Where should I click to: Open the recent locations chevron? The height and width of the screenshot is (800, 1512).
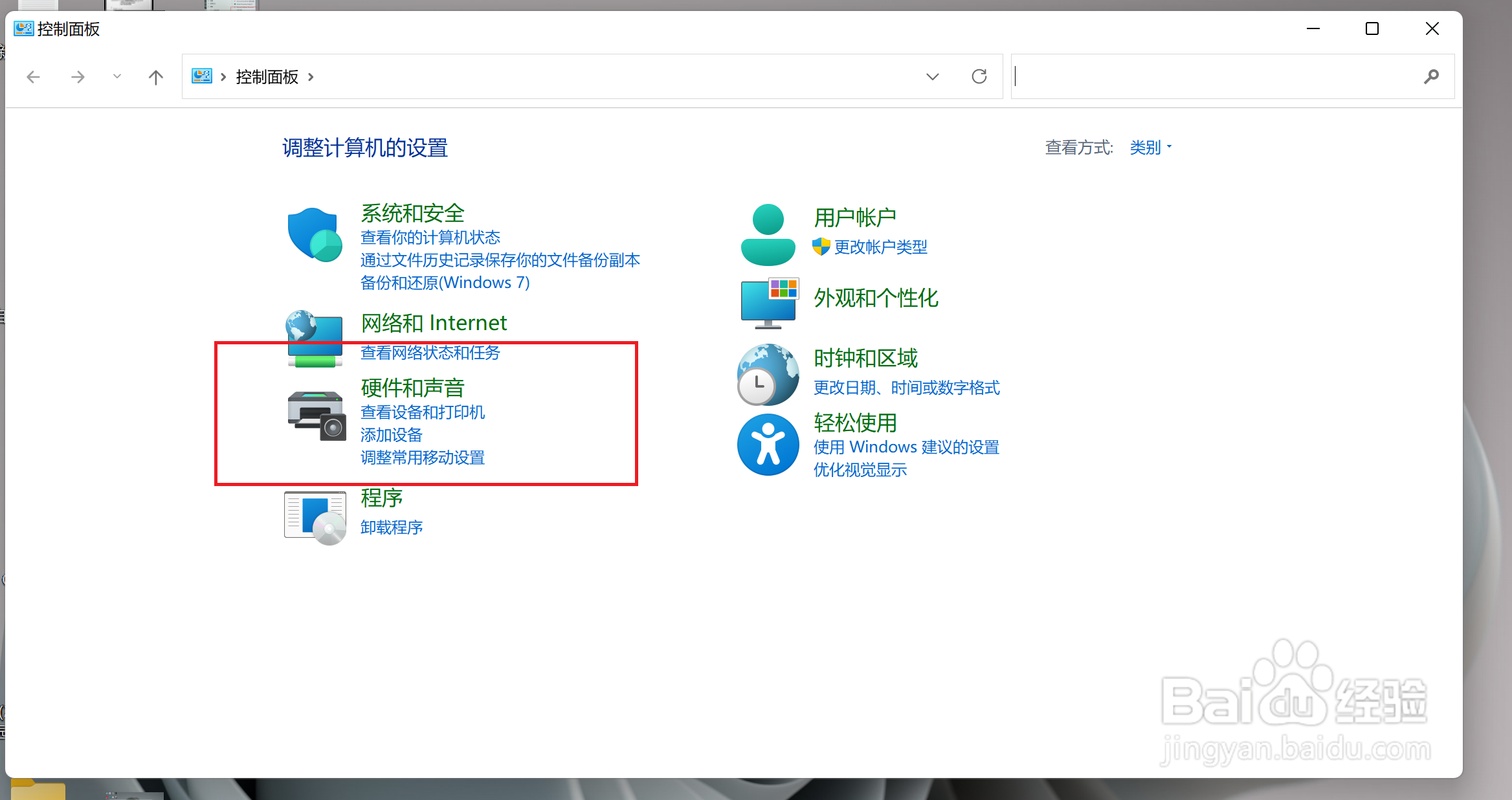[117, 76]
